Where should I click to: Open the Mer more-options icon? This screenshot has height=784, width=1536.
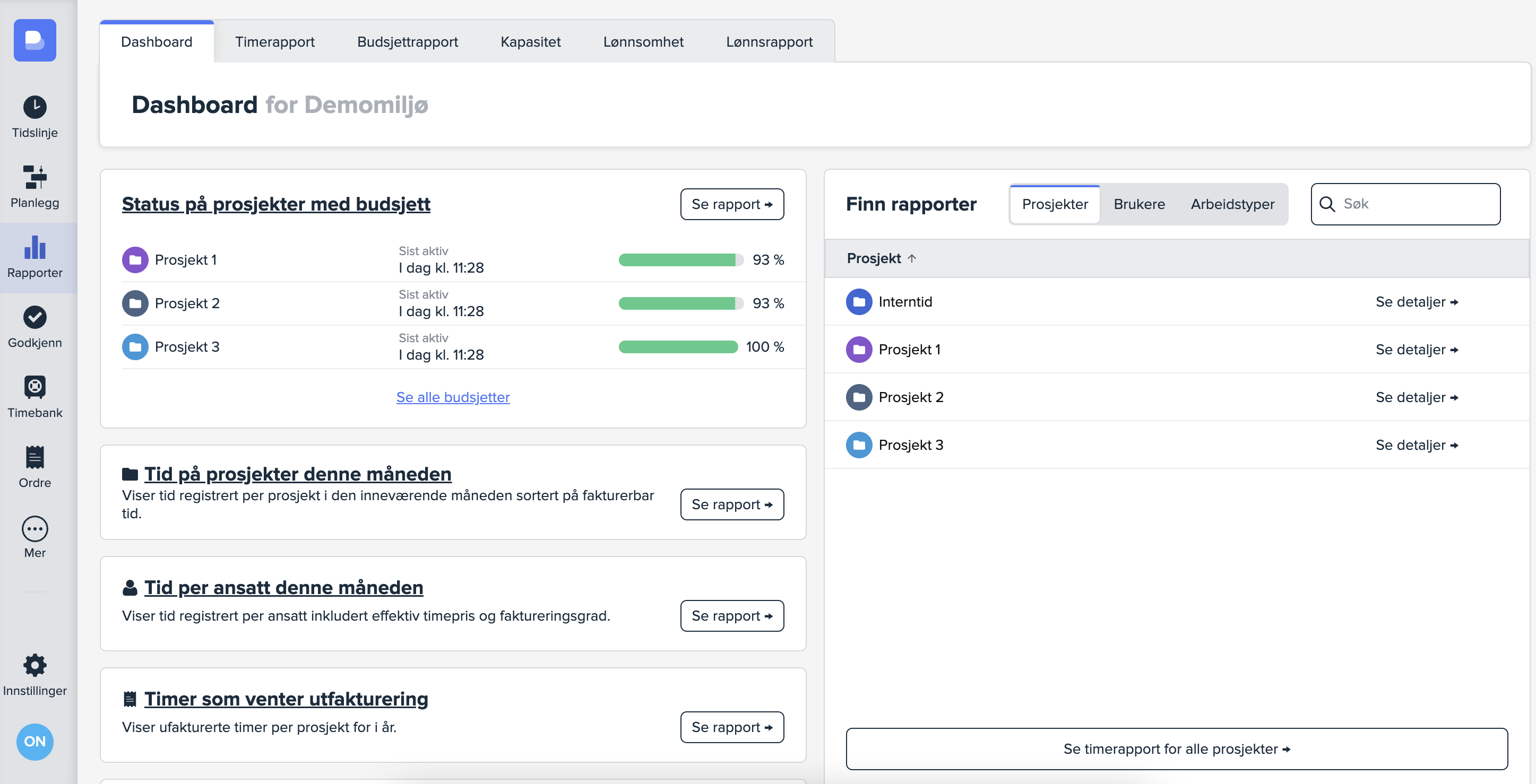click(34, 528)
